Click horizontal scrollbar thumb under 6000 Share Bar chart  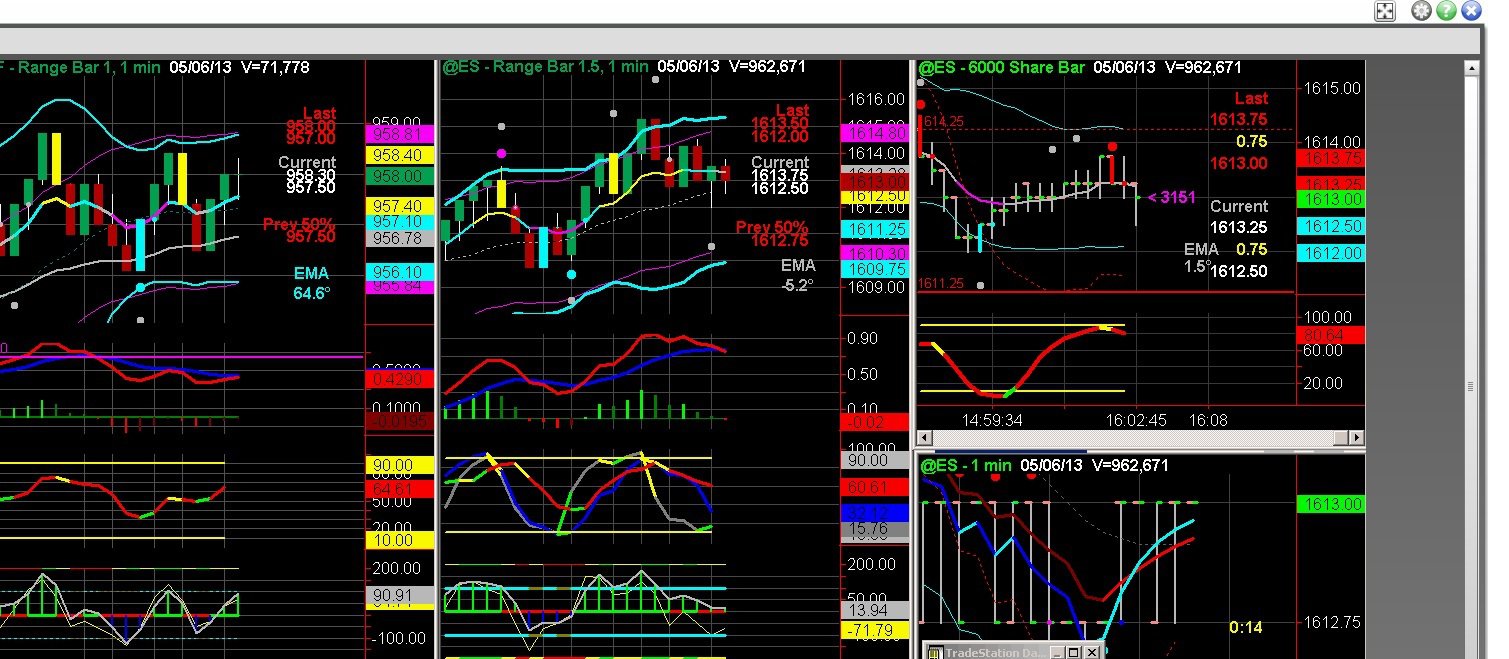pyautogui.click(x=1340, y=438)
